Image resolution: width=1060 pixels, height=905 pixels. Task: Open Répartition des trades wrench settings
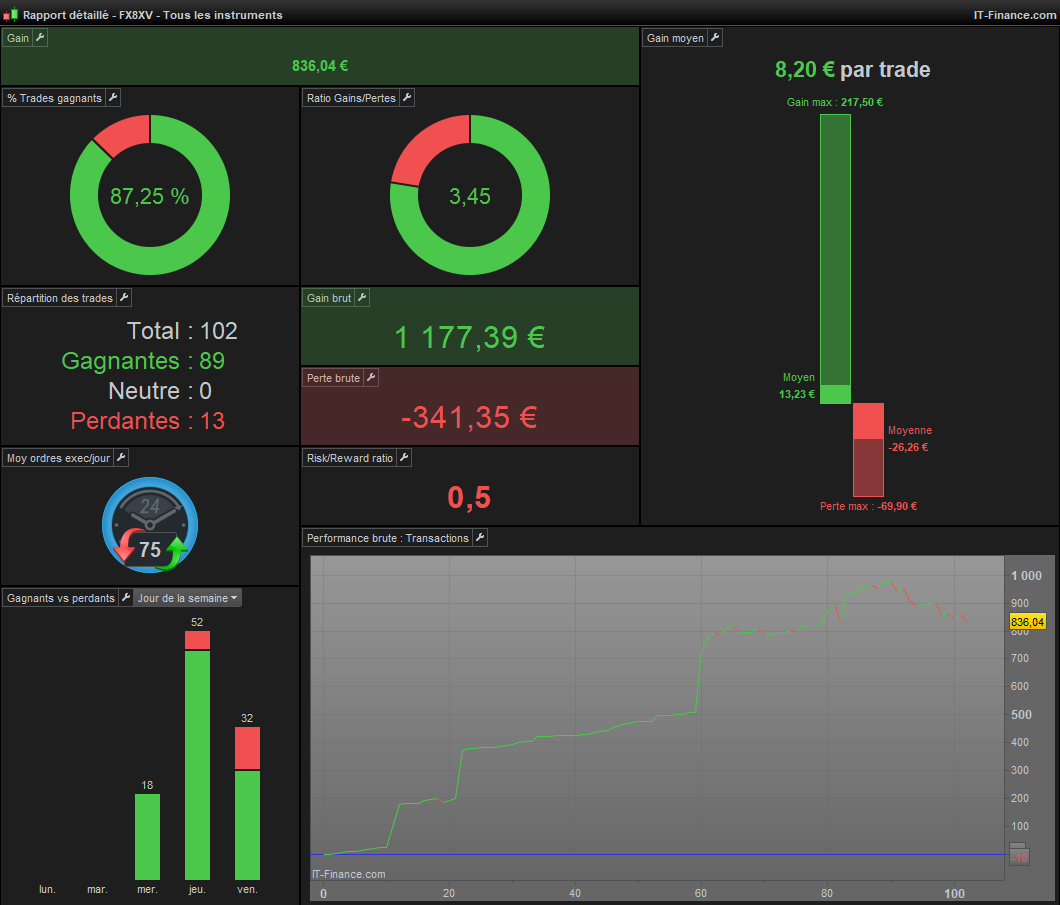124,298
